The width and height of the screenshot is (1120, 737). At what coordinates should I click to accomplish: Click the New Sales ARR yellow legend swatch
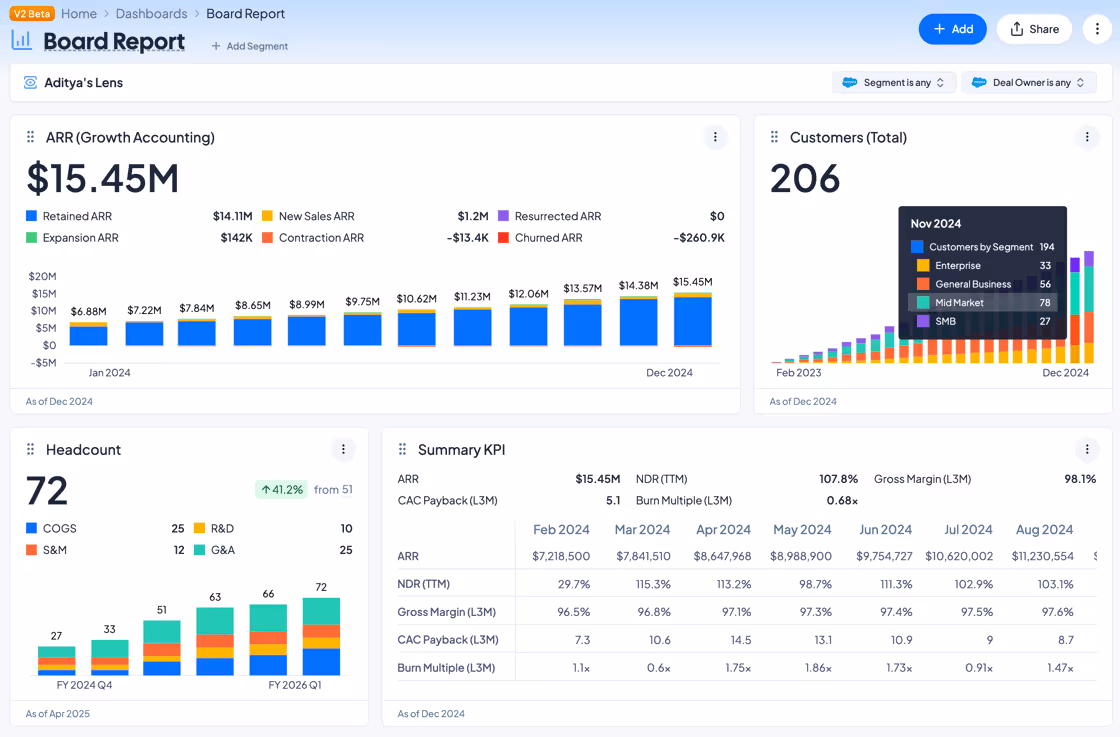268,216
